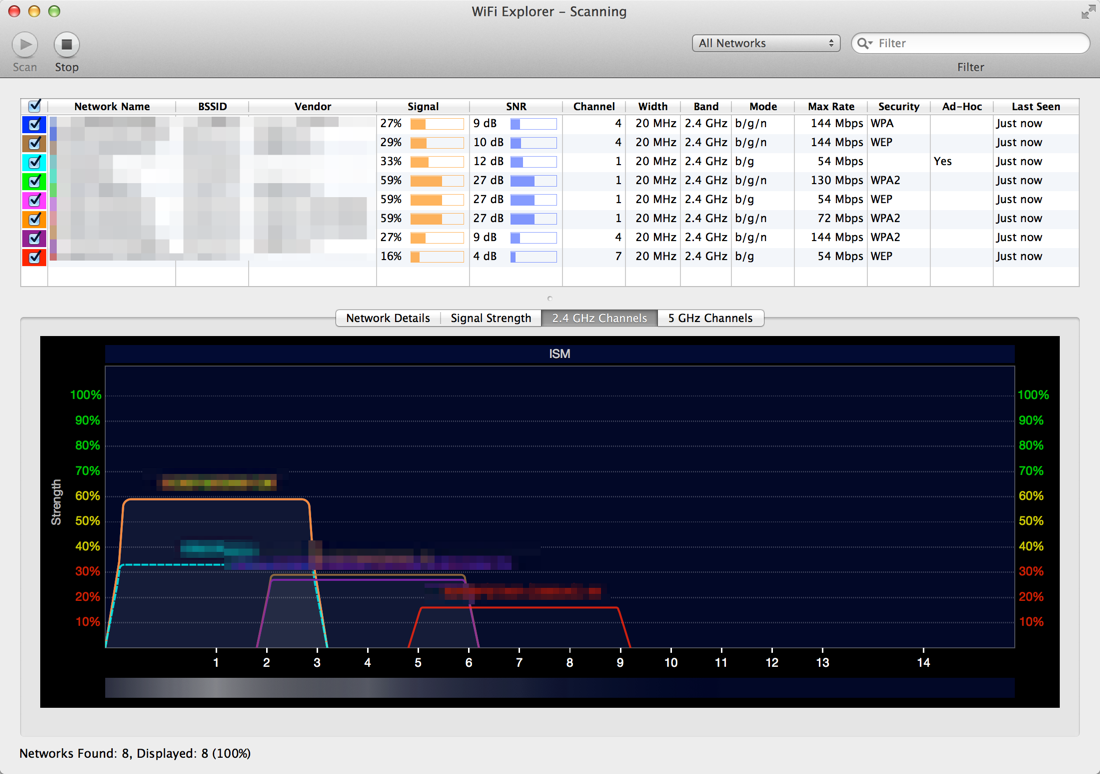Screen dimensions: 1100x774
Task: Uncheck the magenta network checkbox
Action: click(34, 200)
